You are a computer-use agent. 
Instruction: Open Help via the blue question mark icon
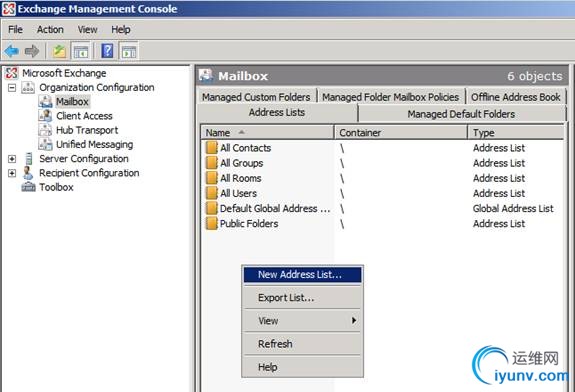pyautogui.click(x=107, y=50)
